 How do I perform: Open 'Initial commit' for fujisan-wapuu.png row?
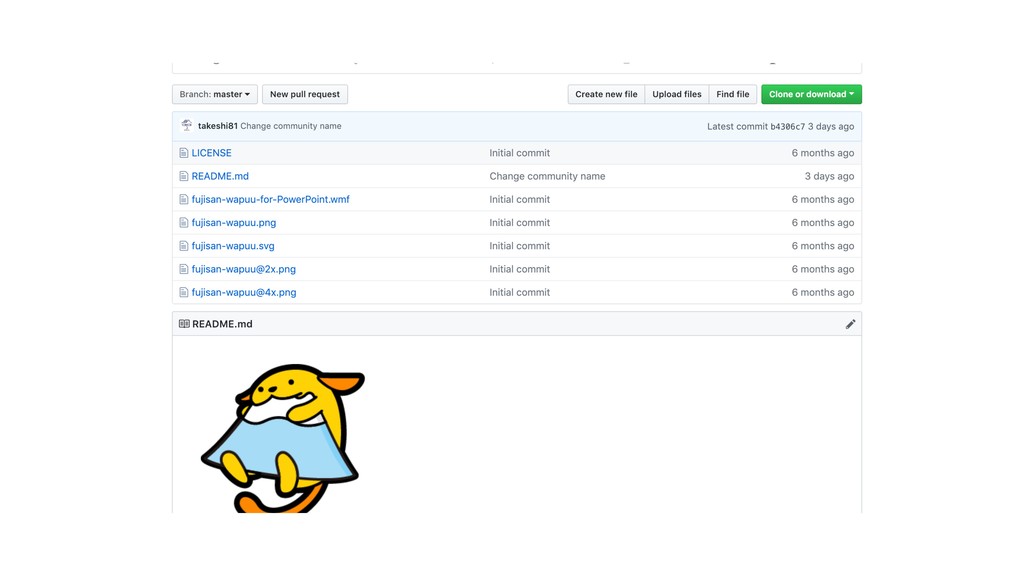pyautogui.click(x=520, y=223)
